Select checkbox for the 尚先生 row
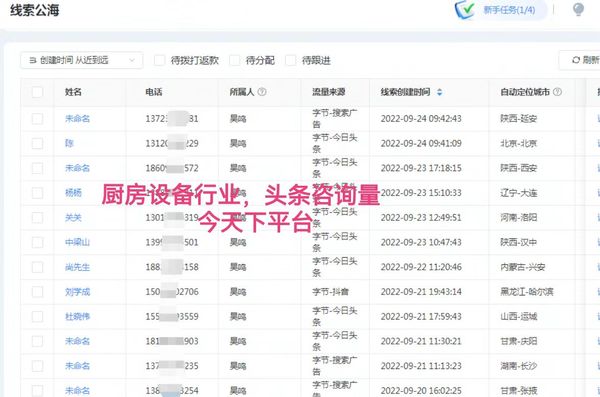This screenshot has width=600, height=397. tap(37, 267)
